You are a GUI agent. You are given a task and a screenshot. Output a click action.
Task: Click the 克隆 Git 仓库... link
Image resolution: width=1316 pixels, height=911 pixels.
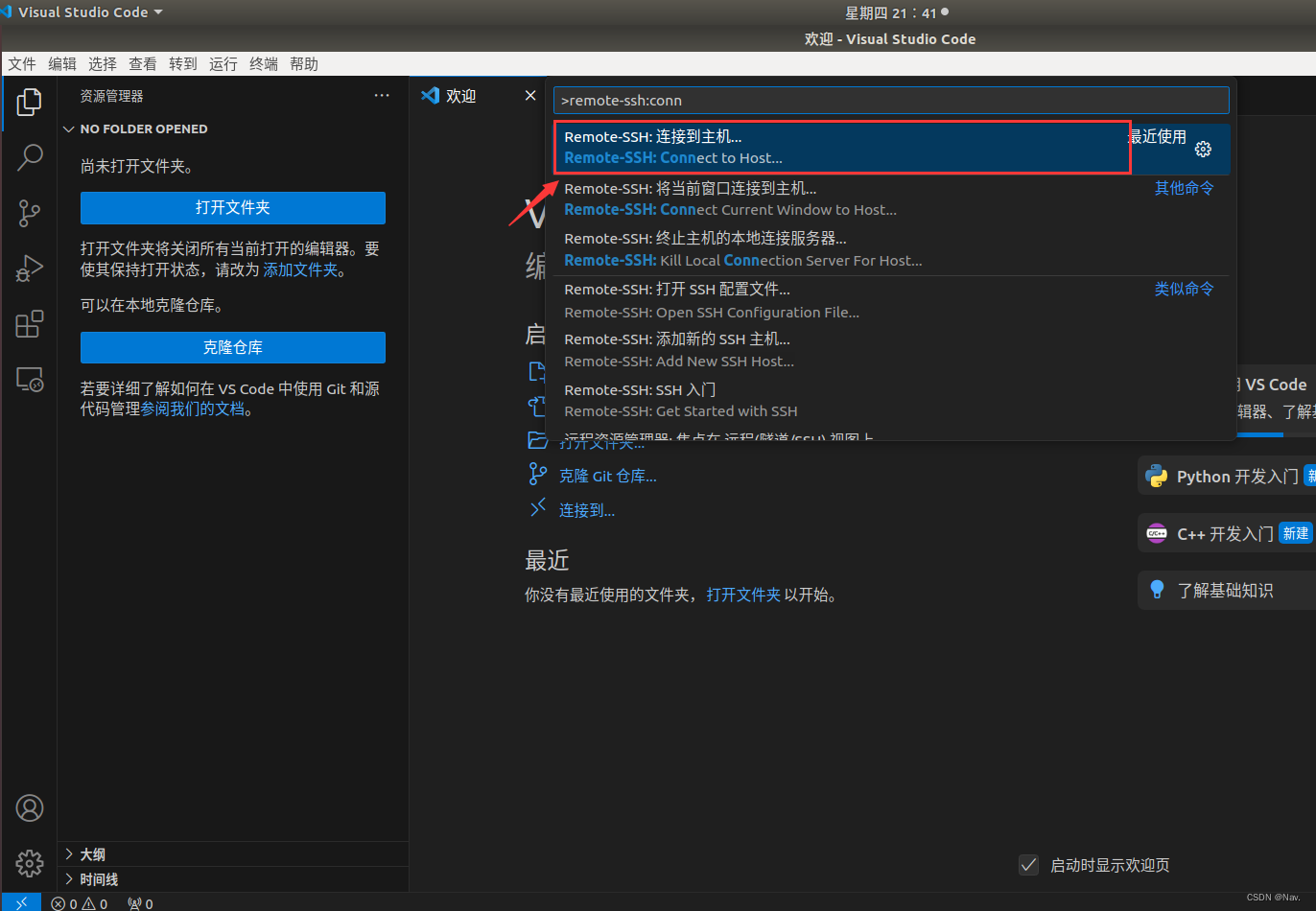(x=608, y=477)
